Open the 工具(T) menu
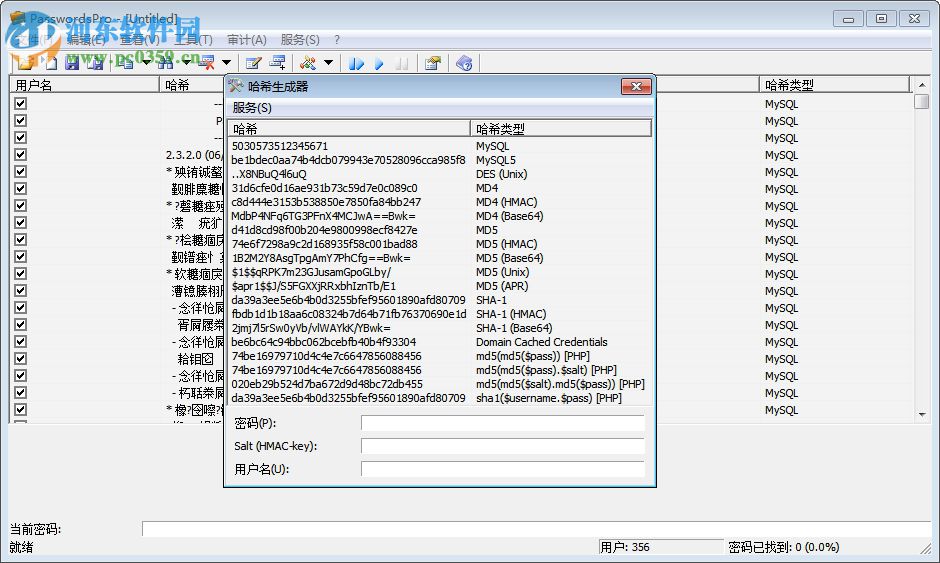 pyautogui.click(x=193, y=40)
